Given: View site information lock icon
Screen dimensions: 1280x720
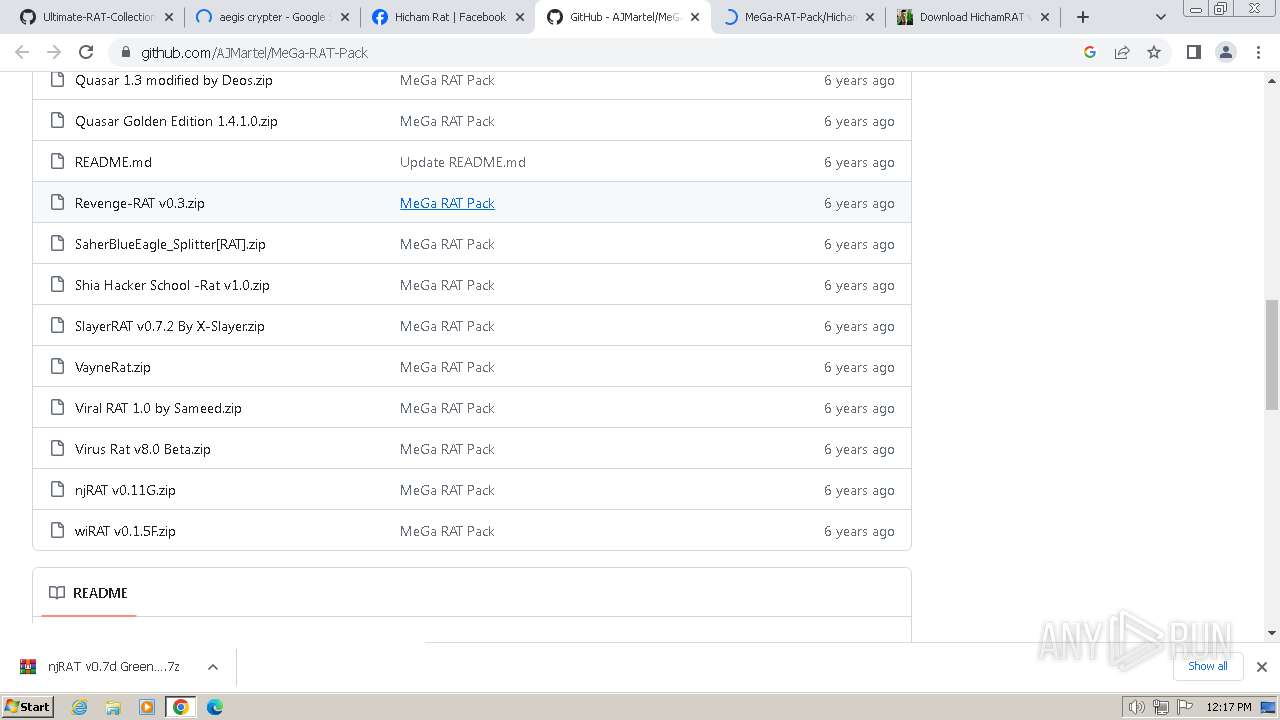Looking at the screenshot, I should click(x=125, y=52).
